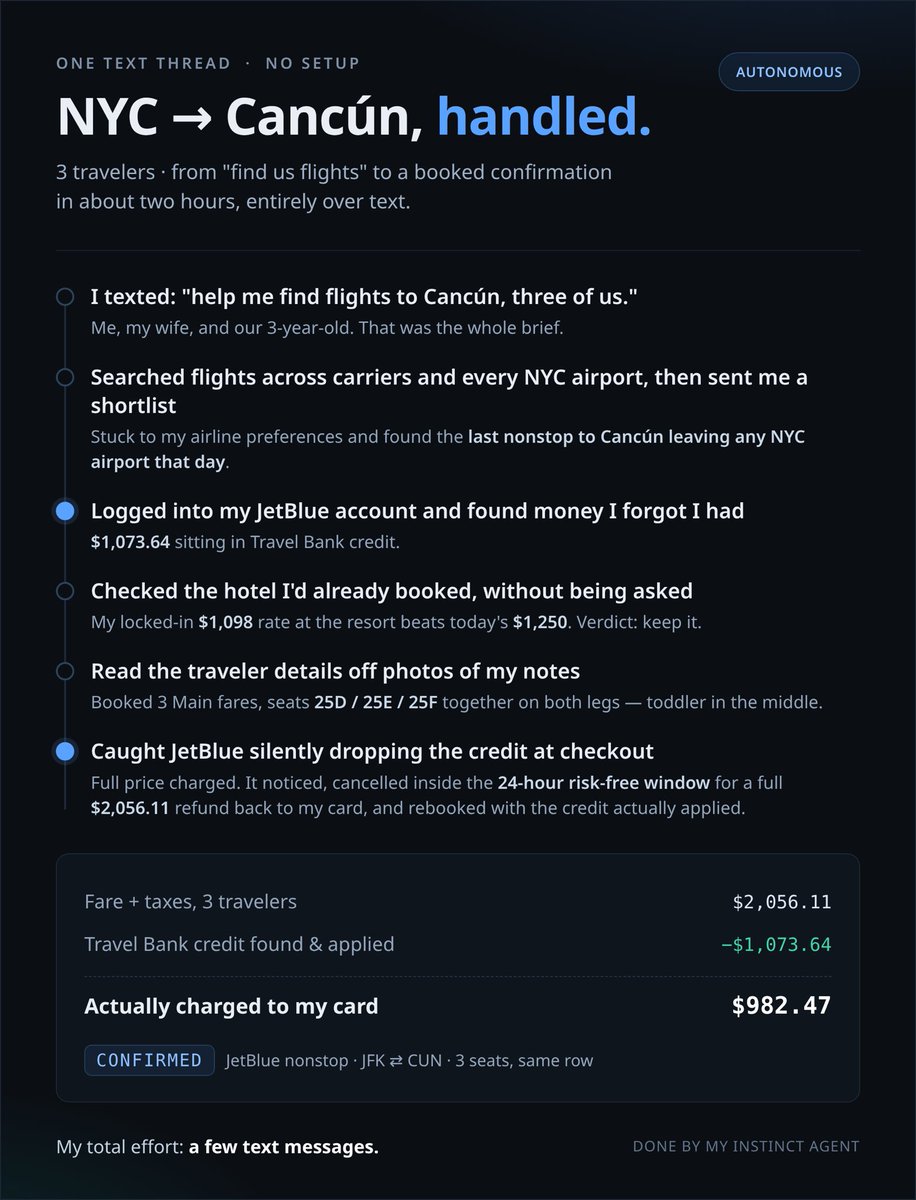
Task: Click the CONFIRMED status badge
Action: click(x=149, y=1060)
